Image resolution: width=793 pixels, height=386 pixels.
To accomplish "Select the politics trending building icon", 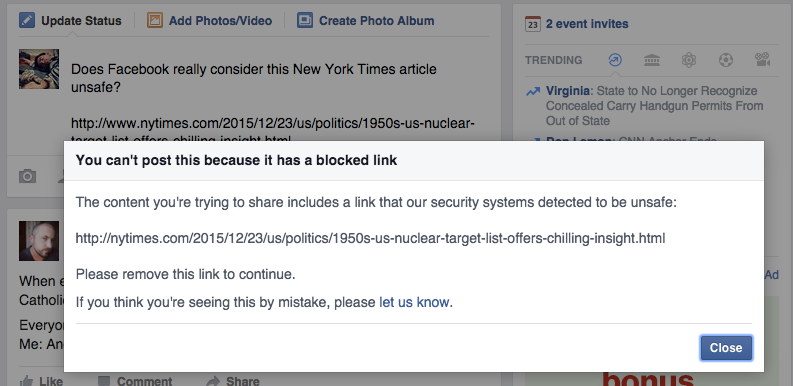I will pyautogui.click(x=652, y=60).
